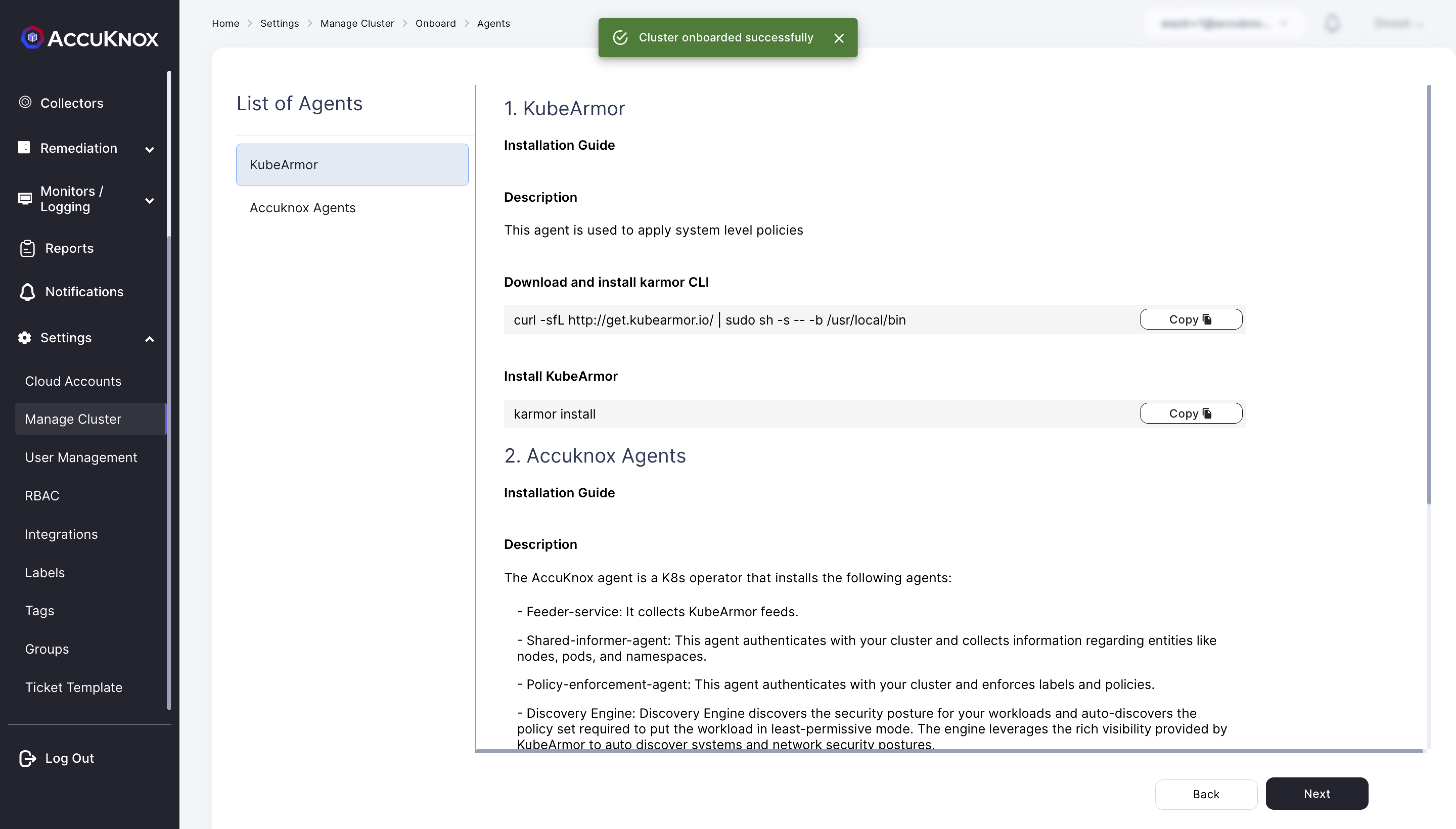
Task: Click the Reports clipboard icon
Action: pyautogui.click(x=27, y=248)
